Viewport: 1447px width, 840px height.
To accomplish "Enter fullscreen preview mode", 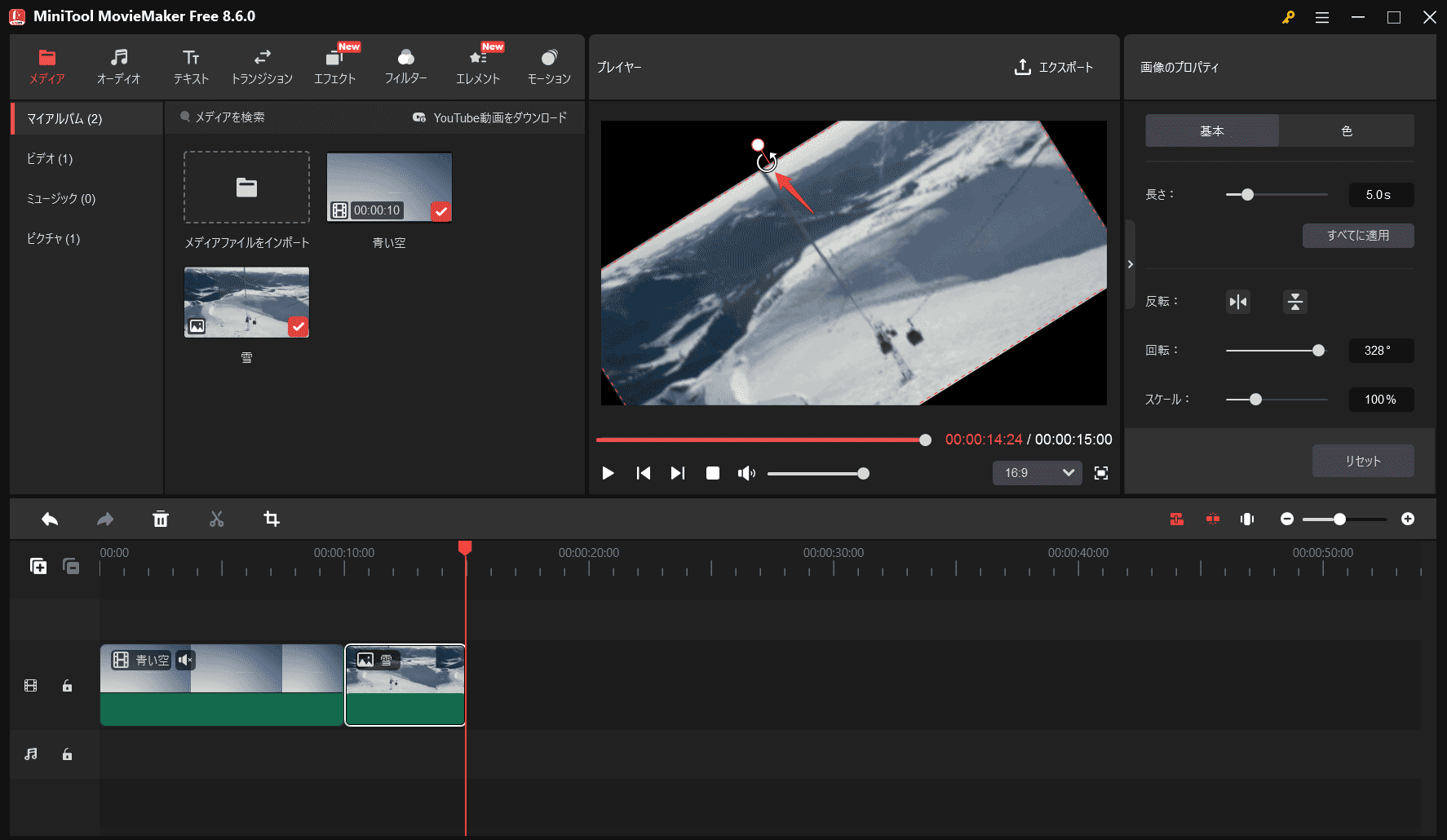I will (1100, 473).
